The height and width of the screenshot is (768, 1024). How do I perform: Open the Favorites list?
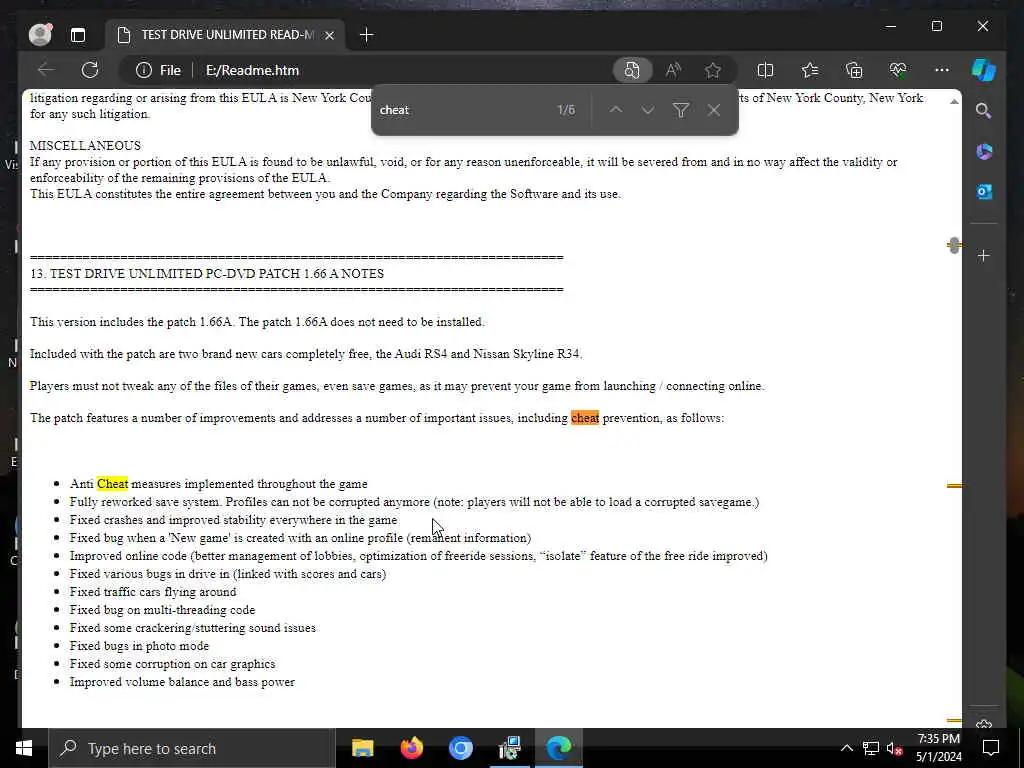pyautogui.click(x=810, y=70)
